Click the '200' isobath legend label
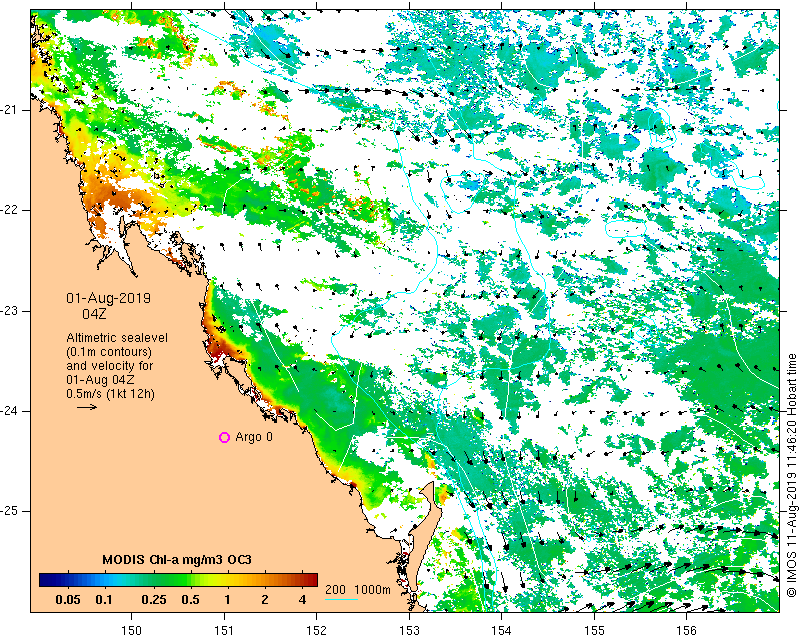This screenshot has height=640, width=800. click(x=335, y=589)
